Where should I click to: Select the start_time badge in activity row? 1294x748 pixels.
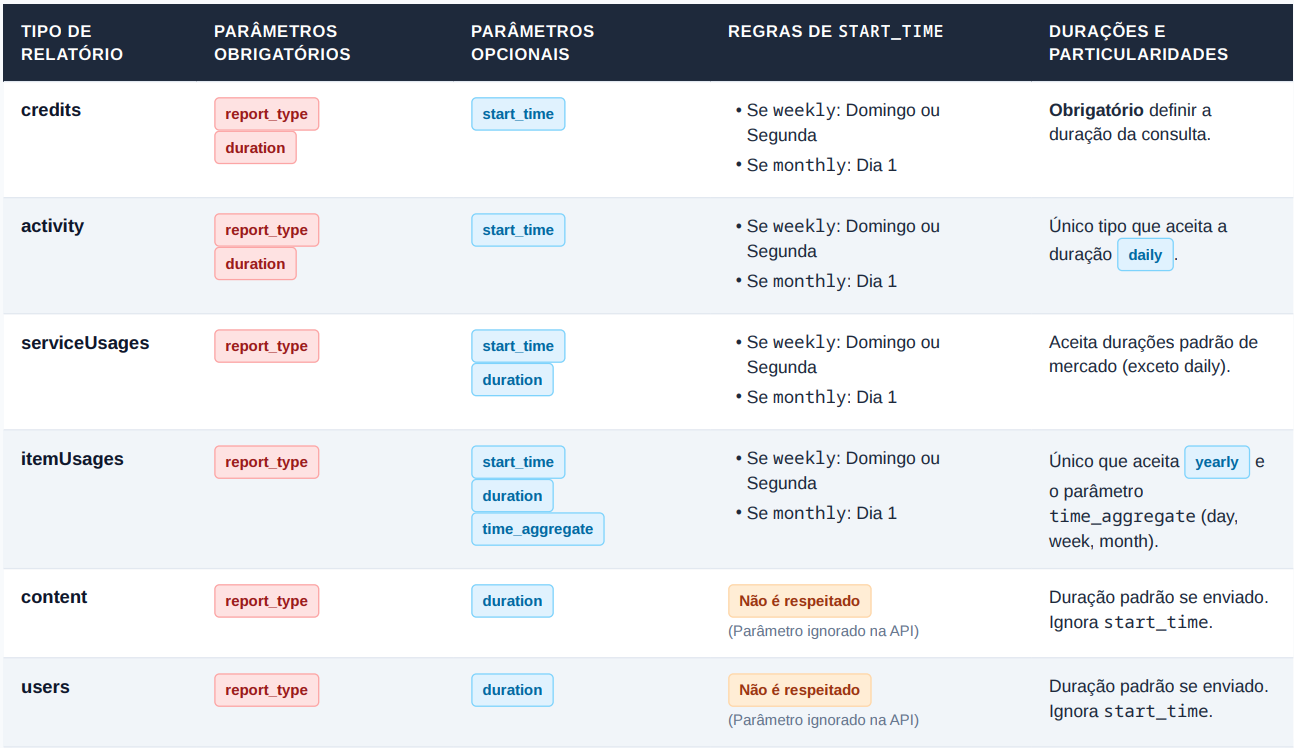click(518, 230)
